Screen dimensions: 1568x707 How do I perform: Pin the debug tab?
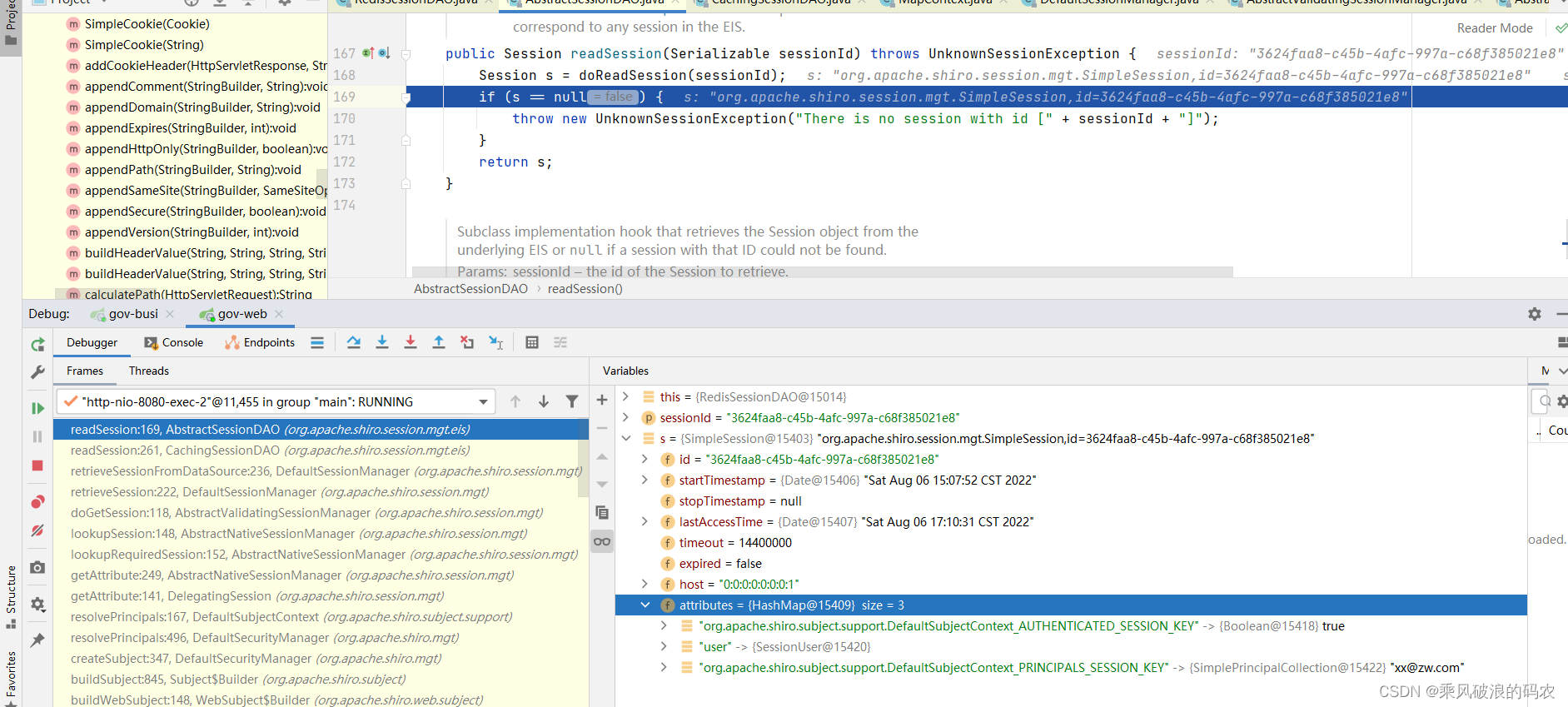coord(37,640)
